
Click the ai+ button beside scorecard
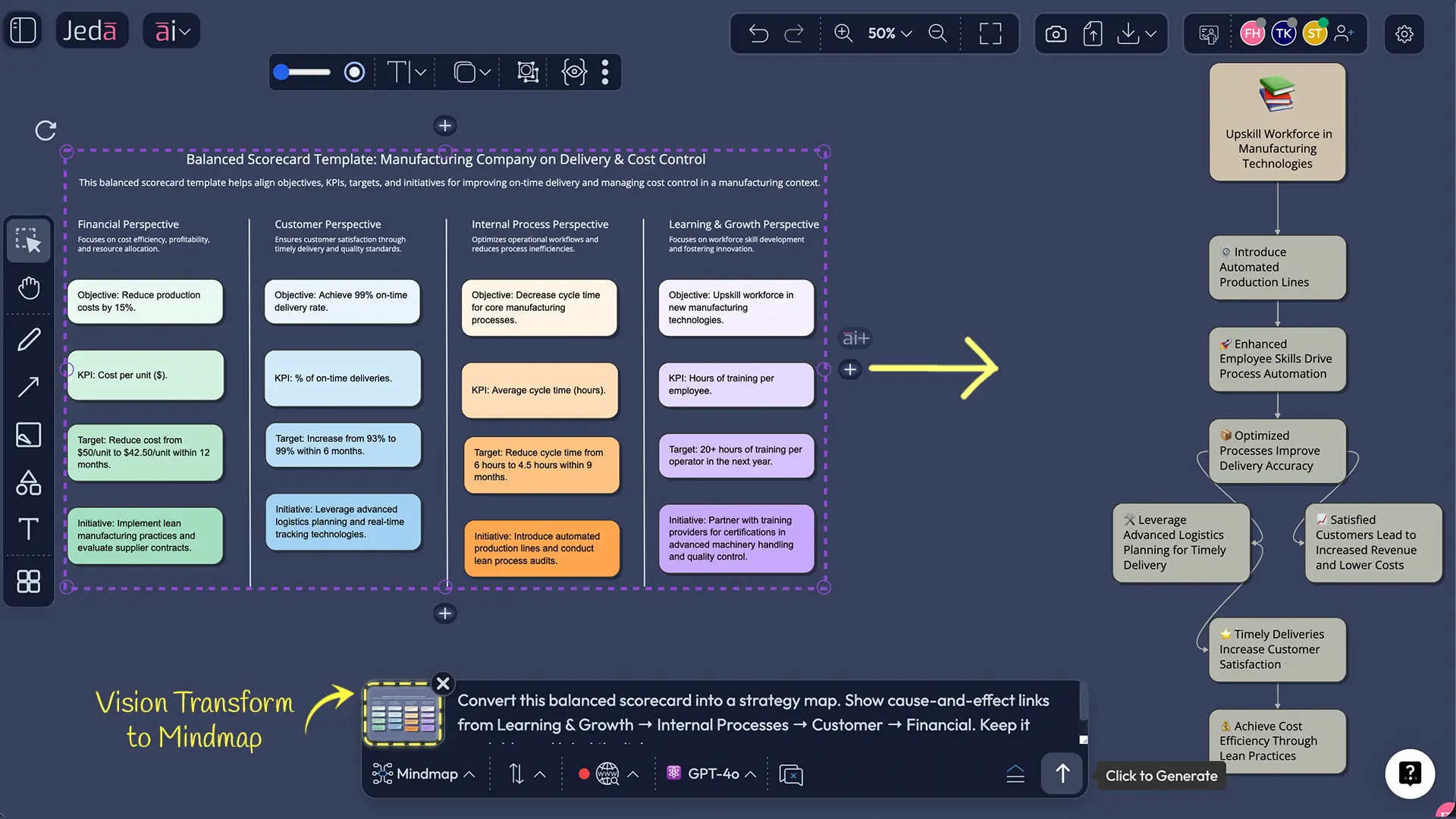coord(856,338)
